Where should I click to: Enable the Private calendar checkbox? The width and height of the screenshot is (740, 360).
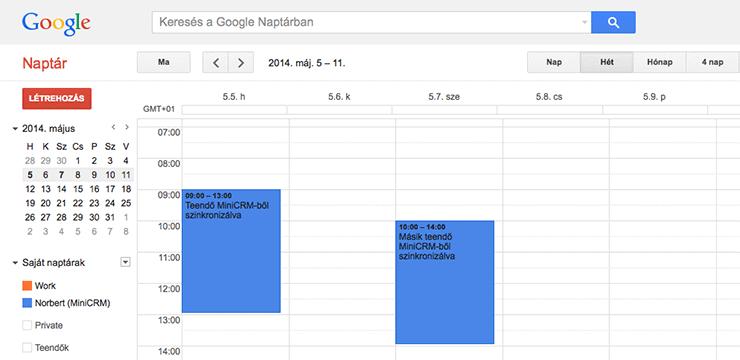coord(27,325)
